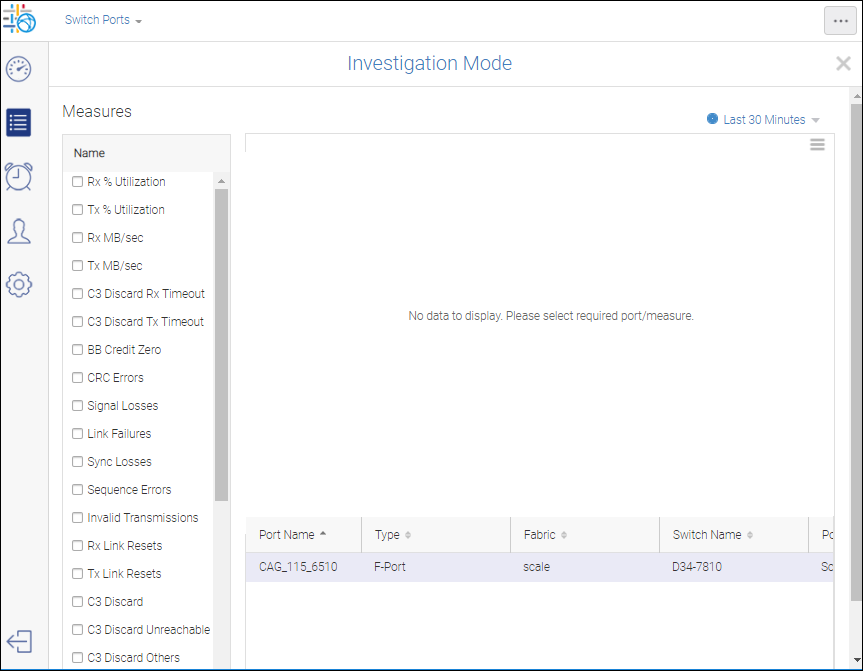
Task: Open the alarm clock alerts icon
Action: (x=19, y=177)
